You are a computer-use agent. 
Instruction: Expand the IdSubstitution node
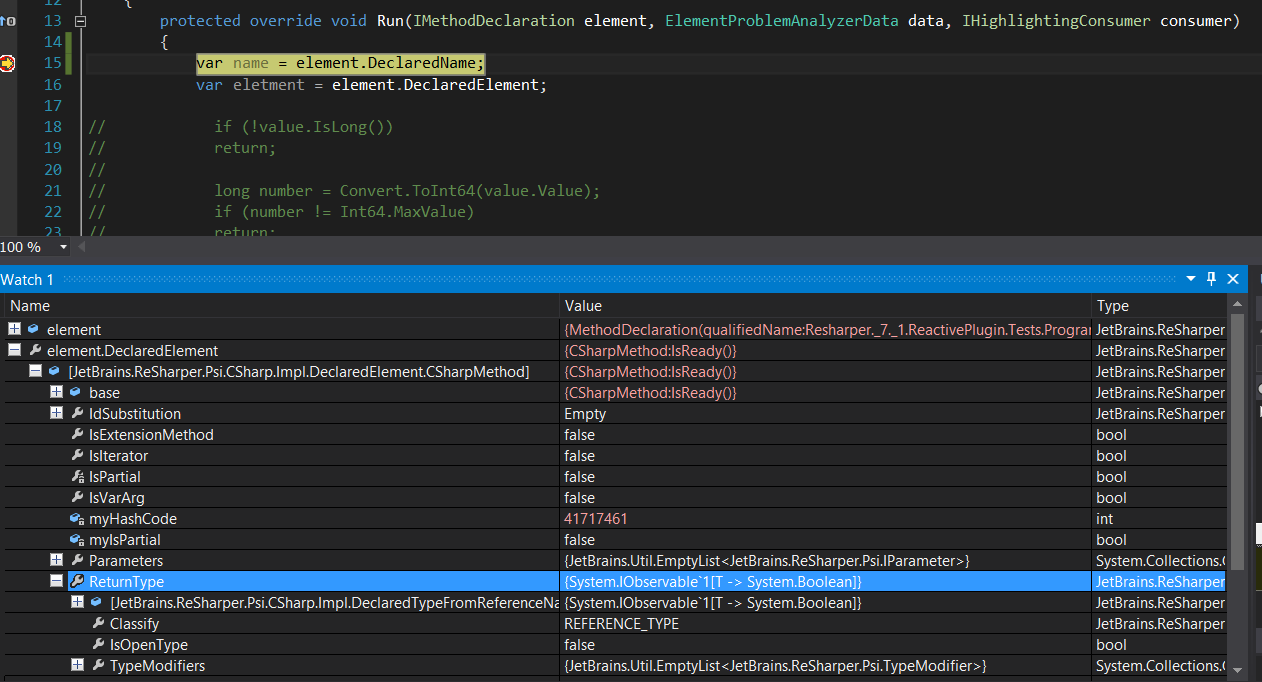click(x=56, y=413)
